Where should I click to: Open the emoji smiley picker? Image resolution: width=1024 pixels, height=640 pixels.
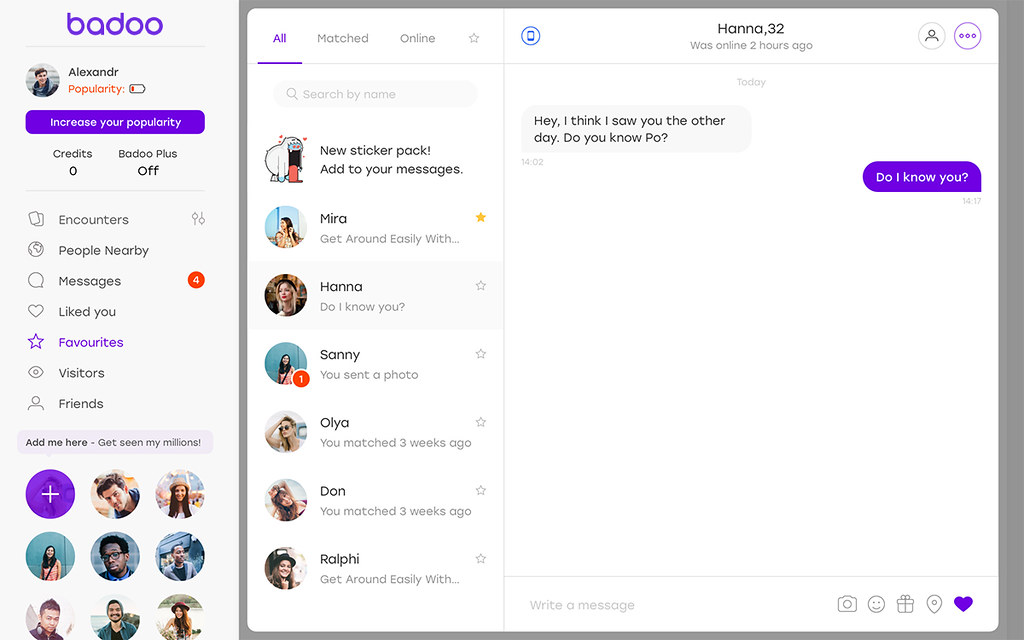[x=876, y=604]
